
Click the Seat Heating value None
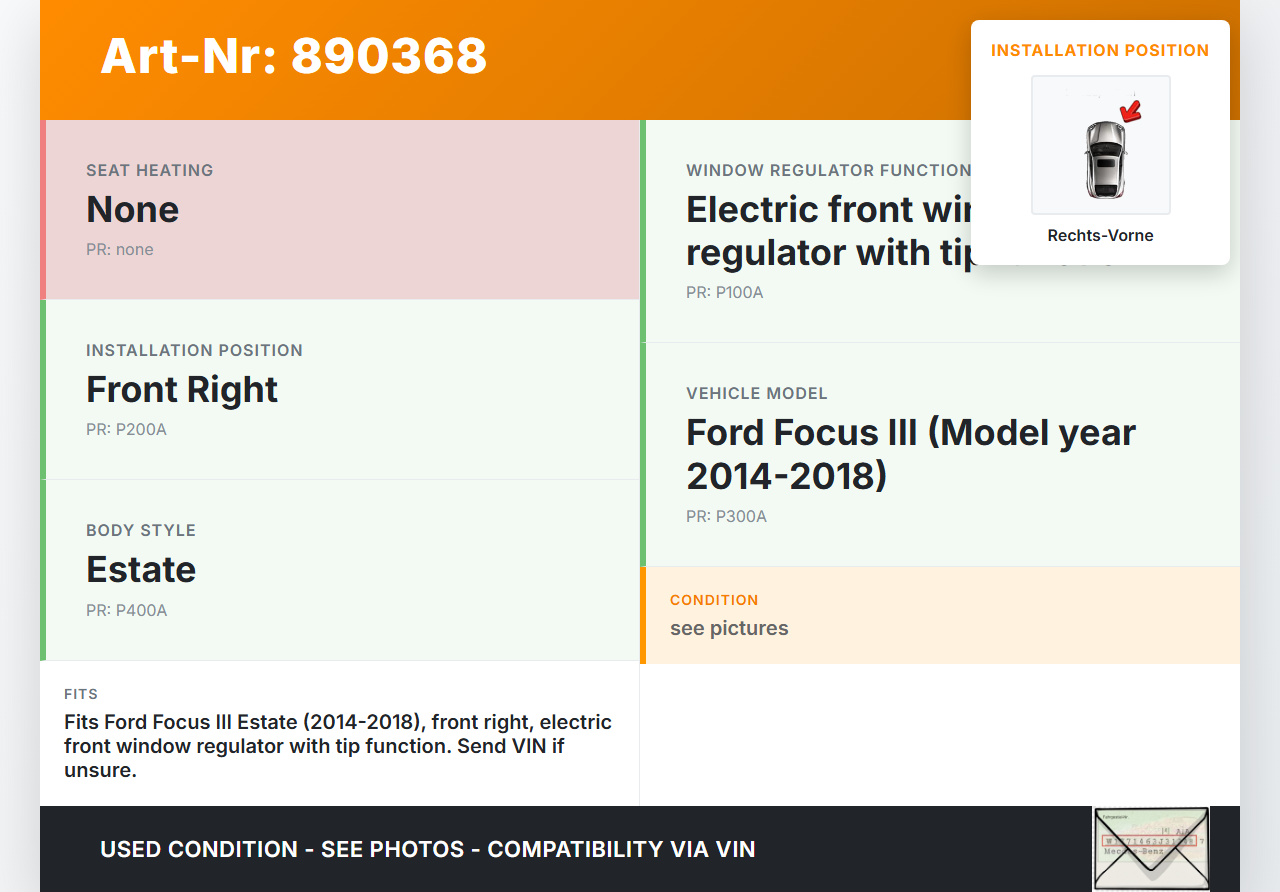(133, 209)
